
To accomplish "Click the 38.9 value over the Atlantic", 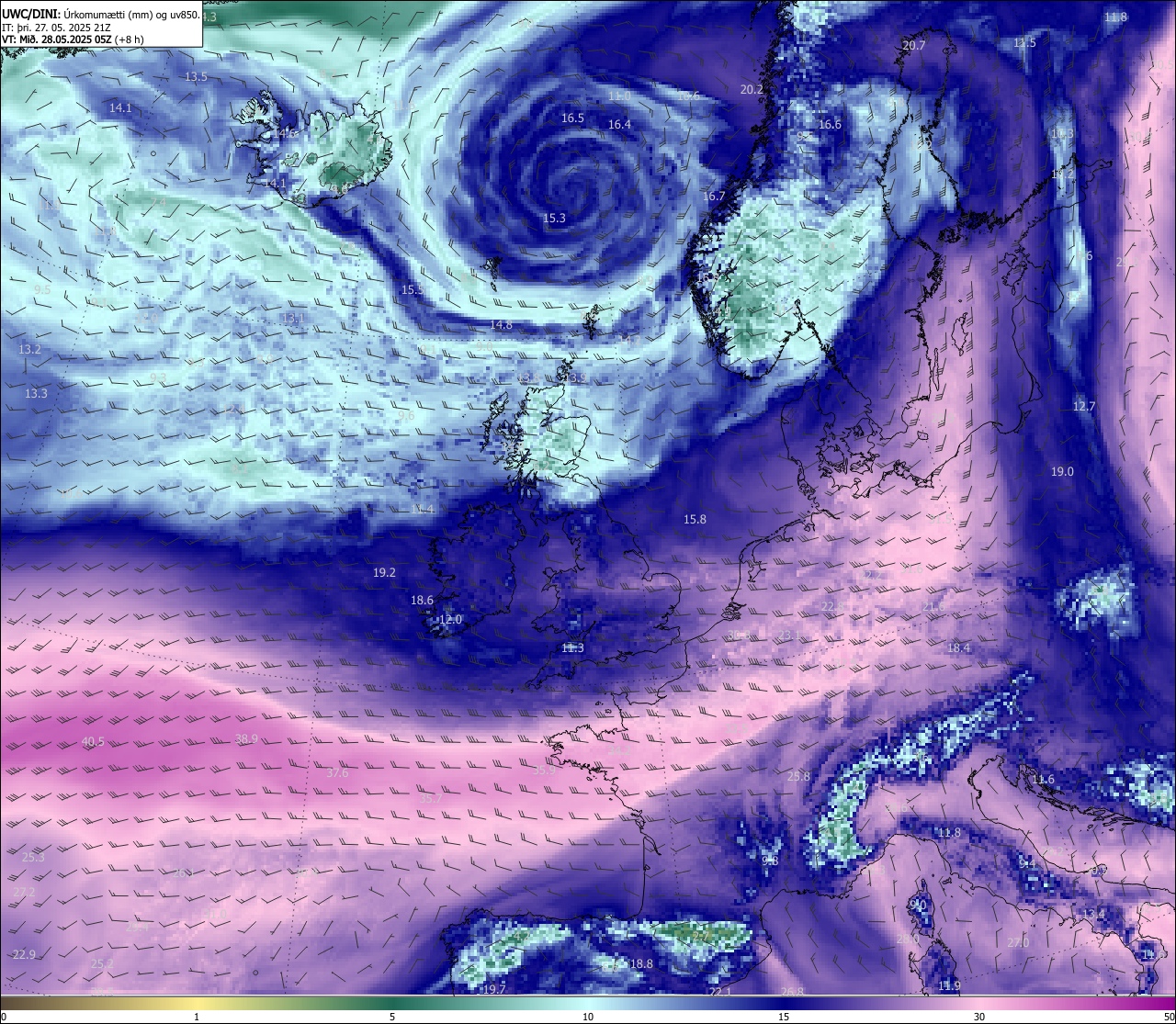I will pos(246,739).
